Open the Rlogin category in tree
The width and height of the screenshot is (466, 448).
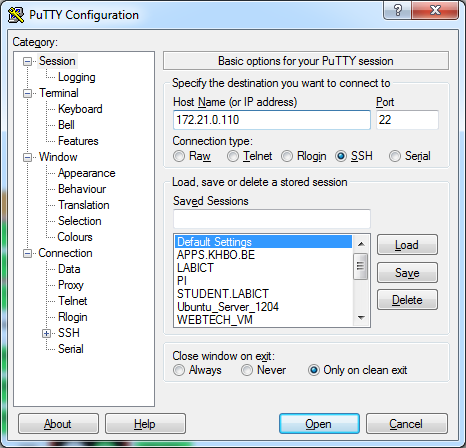pos(72,317)
